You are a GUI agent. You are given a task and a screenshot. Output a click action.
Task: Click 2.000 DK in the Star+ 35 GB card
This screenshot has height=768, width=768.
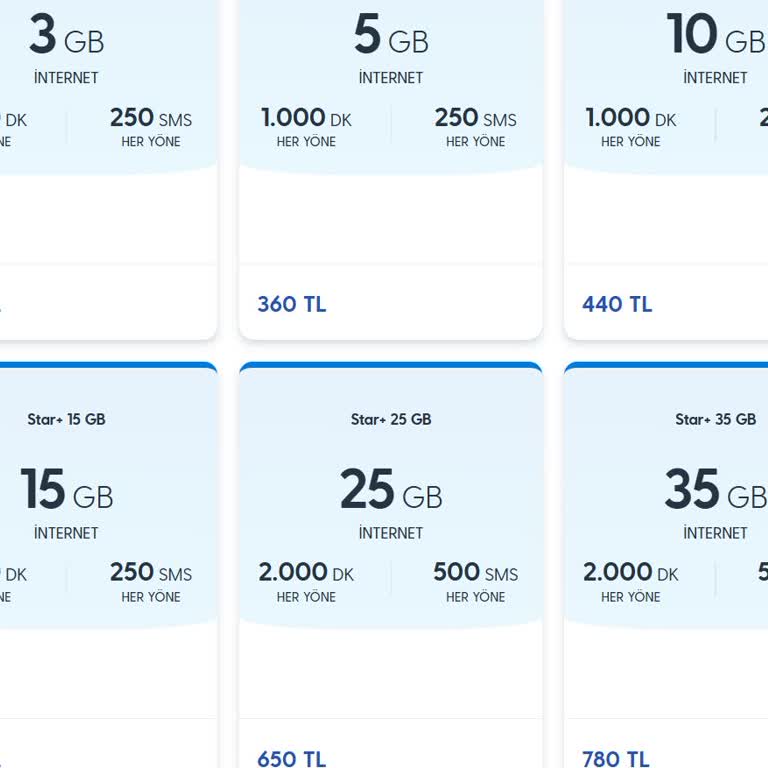631,573
